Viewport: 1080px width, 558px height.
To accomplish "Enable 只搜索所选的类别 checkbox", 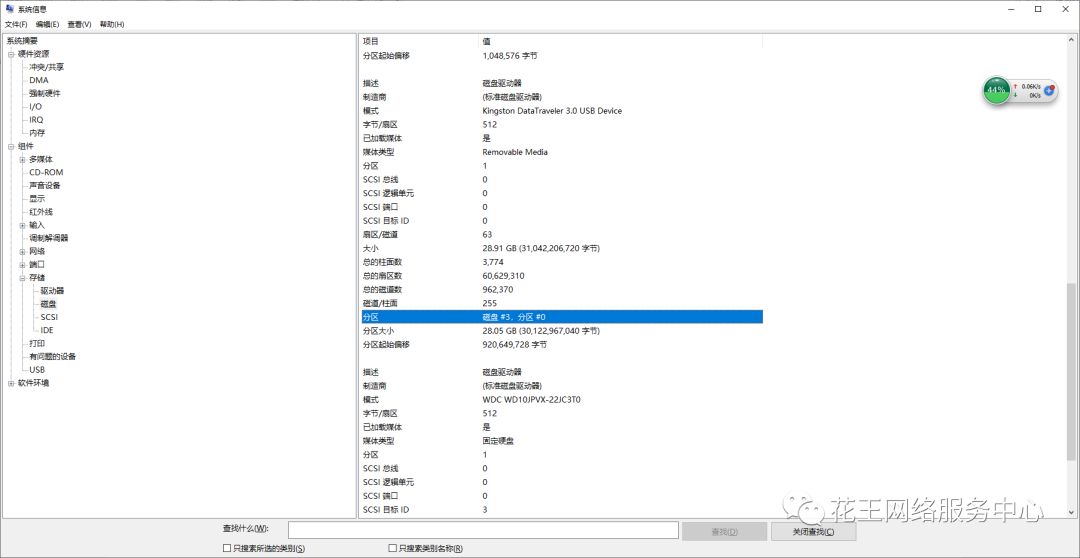I will (227, 548).
